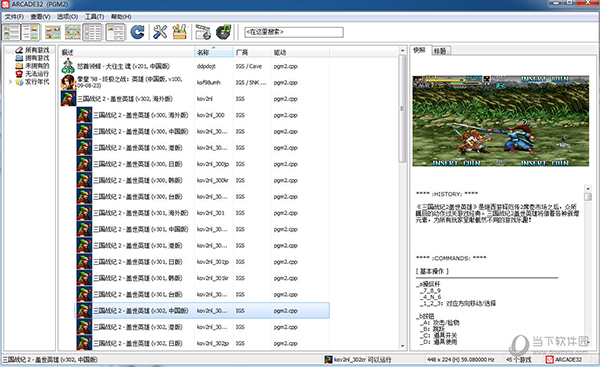
Task: Activate the details list view icon
Action: [92, 32]
